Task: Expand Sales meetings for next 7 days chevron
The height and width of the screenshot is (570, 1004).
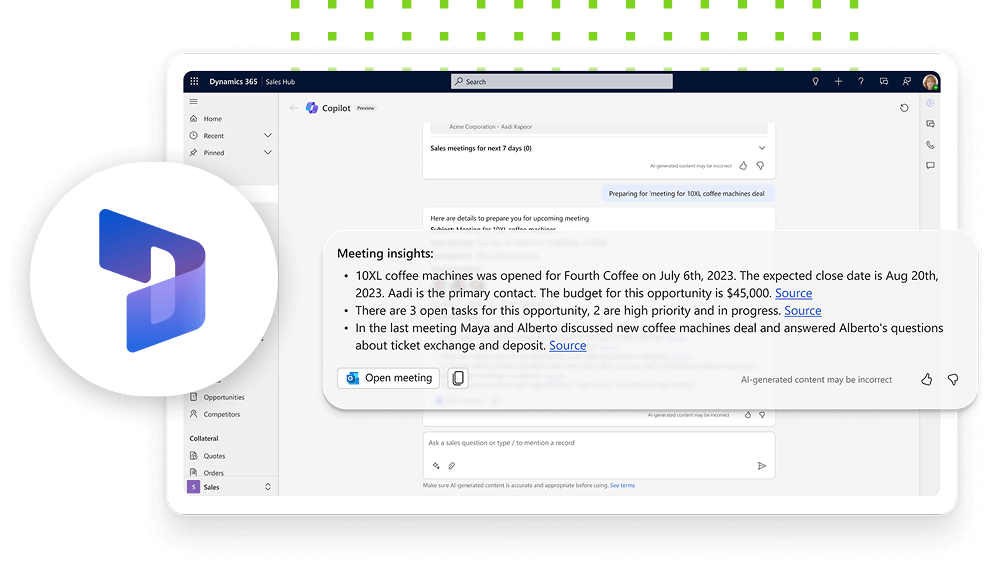Action: point(762,148)
